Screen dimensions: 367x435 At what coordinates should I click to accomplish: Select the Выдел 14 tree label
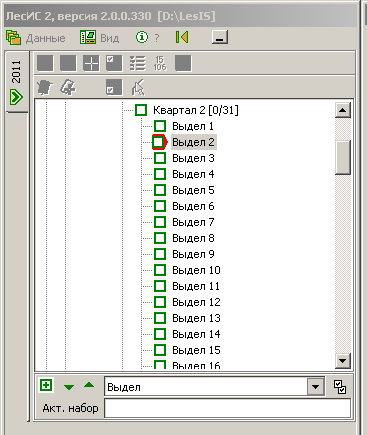click(196, 334)
